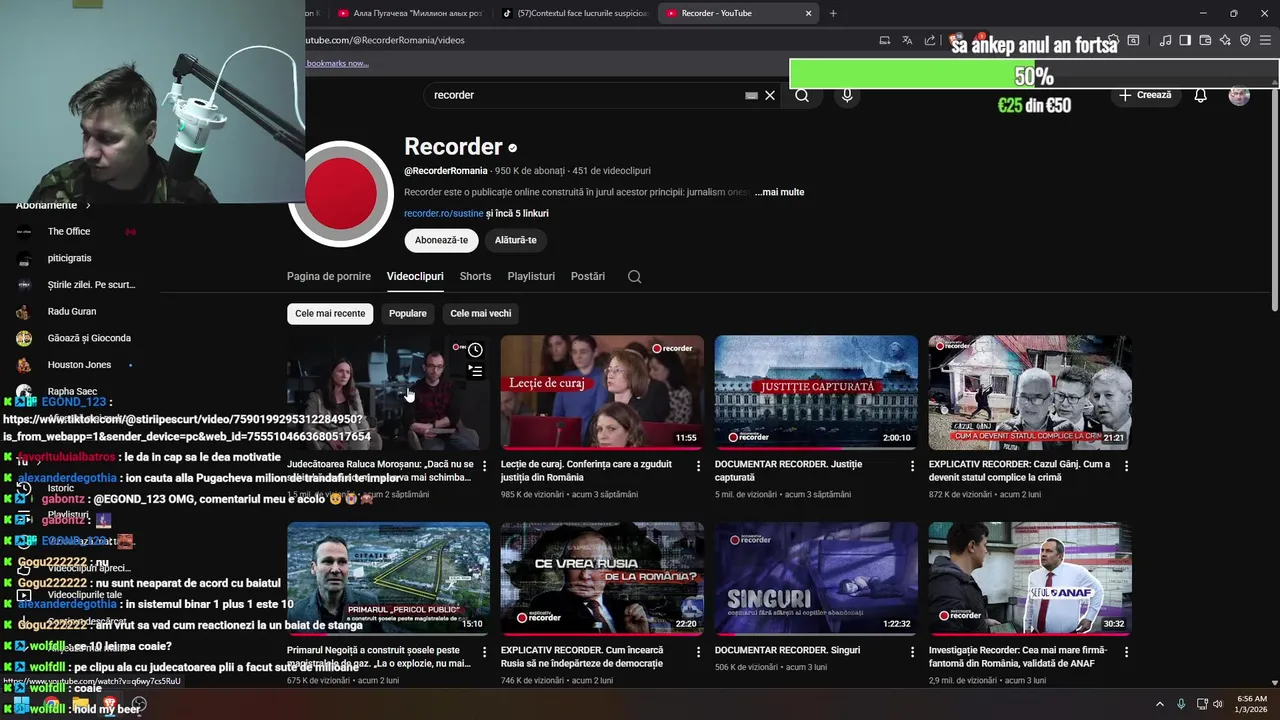Open options menu for Cum încearcă Rusia video
The image size is (1280, 720).
(698, 652)
